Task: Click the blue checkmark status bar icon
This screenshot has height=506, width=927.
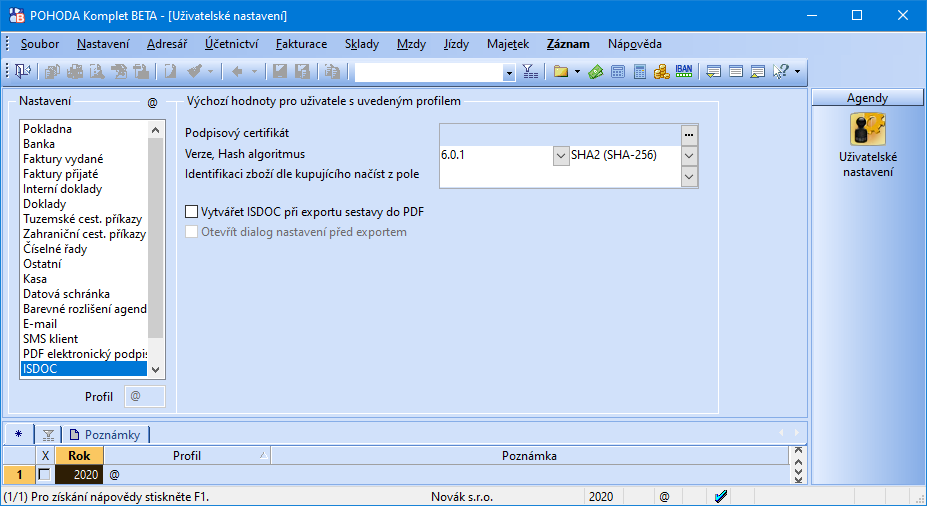Action: pyautogui.click(x=721, y=497)
